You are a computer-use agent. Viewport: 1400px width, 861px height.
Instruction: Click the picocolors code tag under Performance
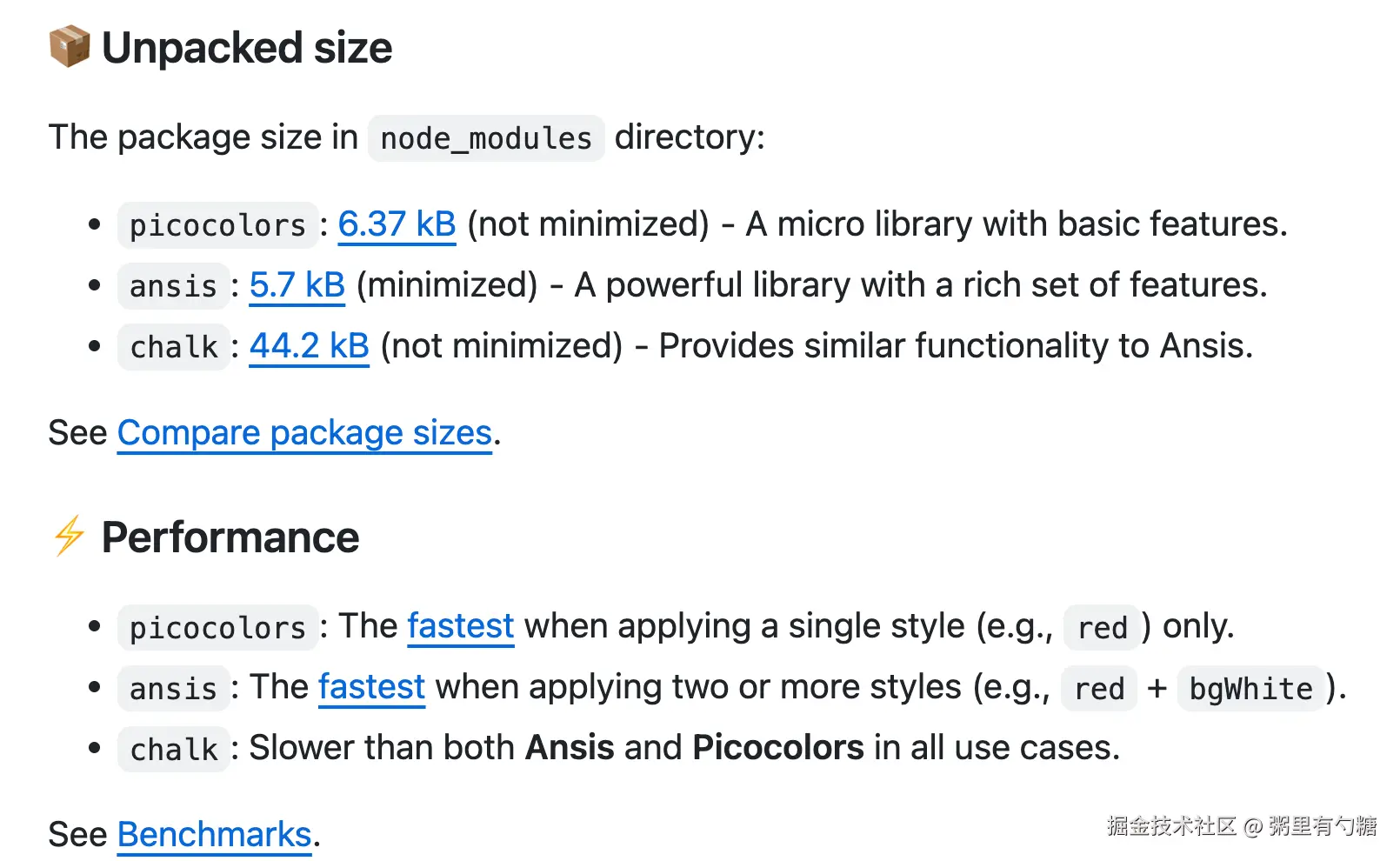click(217, 627)
